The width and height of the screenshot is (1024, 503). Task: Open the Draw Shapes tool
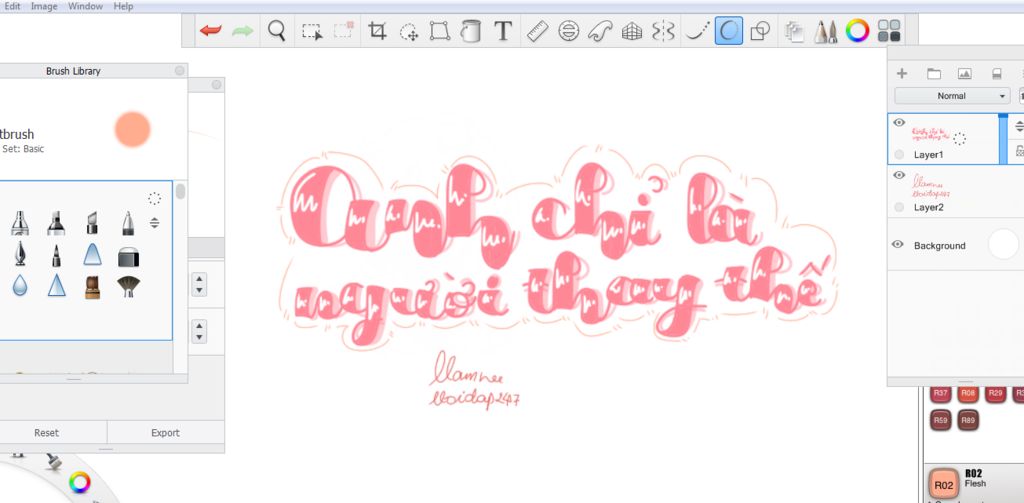(x=760, y=31)
